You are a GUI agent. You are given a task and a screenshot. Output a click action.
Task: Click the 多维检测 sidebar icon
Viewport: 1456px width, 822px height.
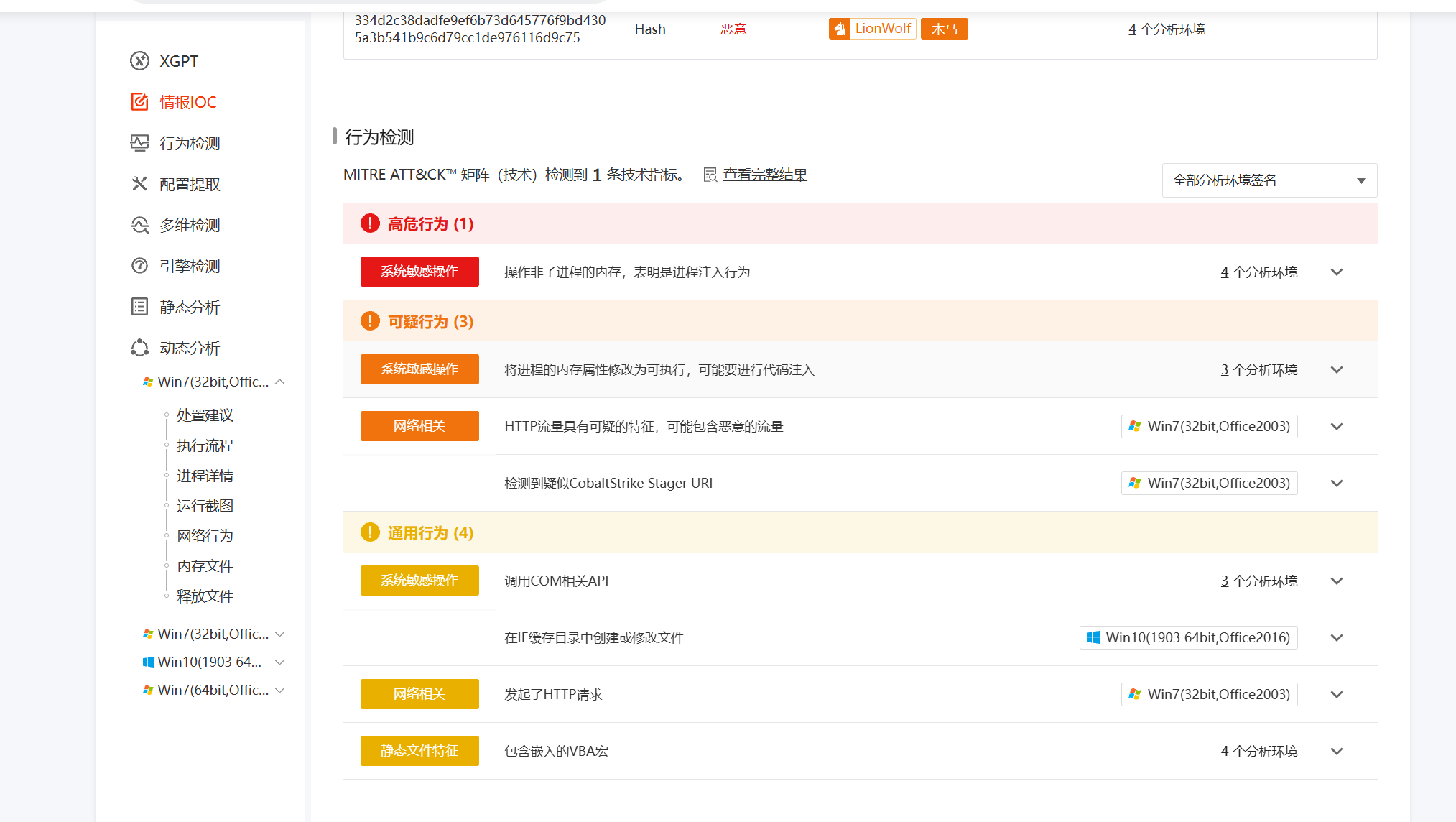click(139, 225)
